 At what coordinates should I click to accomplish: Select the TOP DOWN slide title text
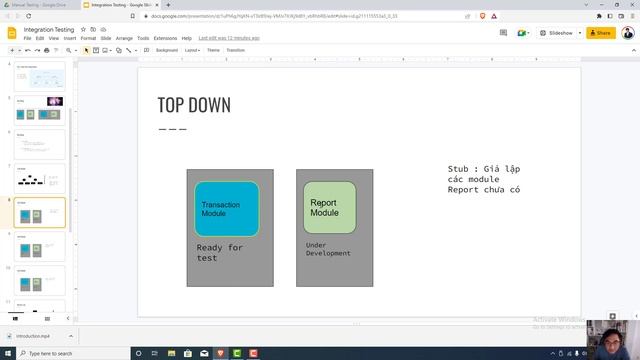pos(194,105)
